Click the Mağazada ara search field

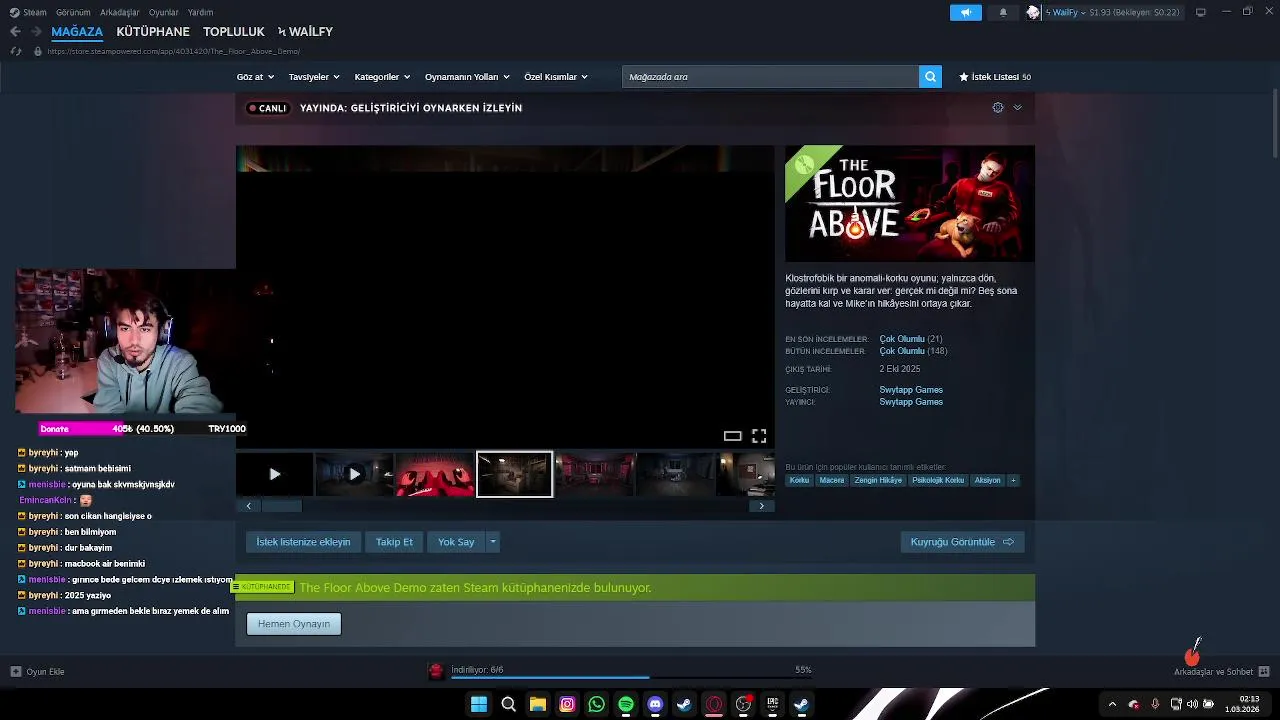tap(770, 76)
